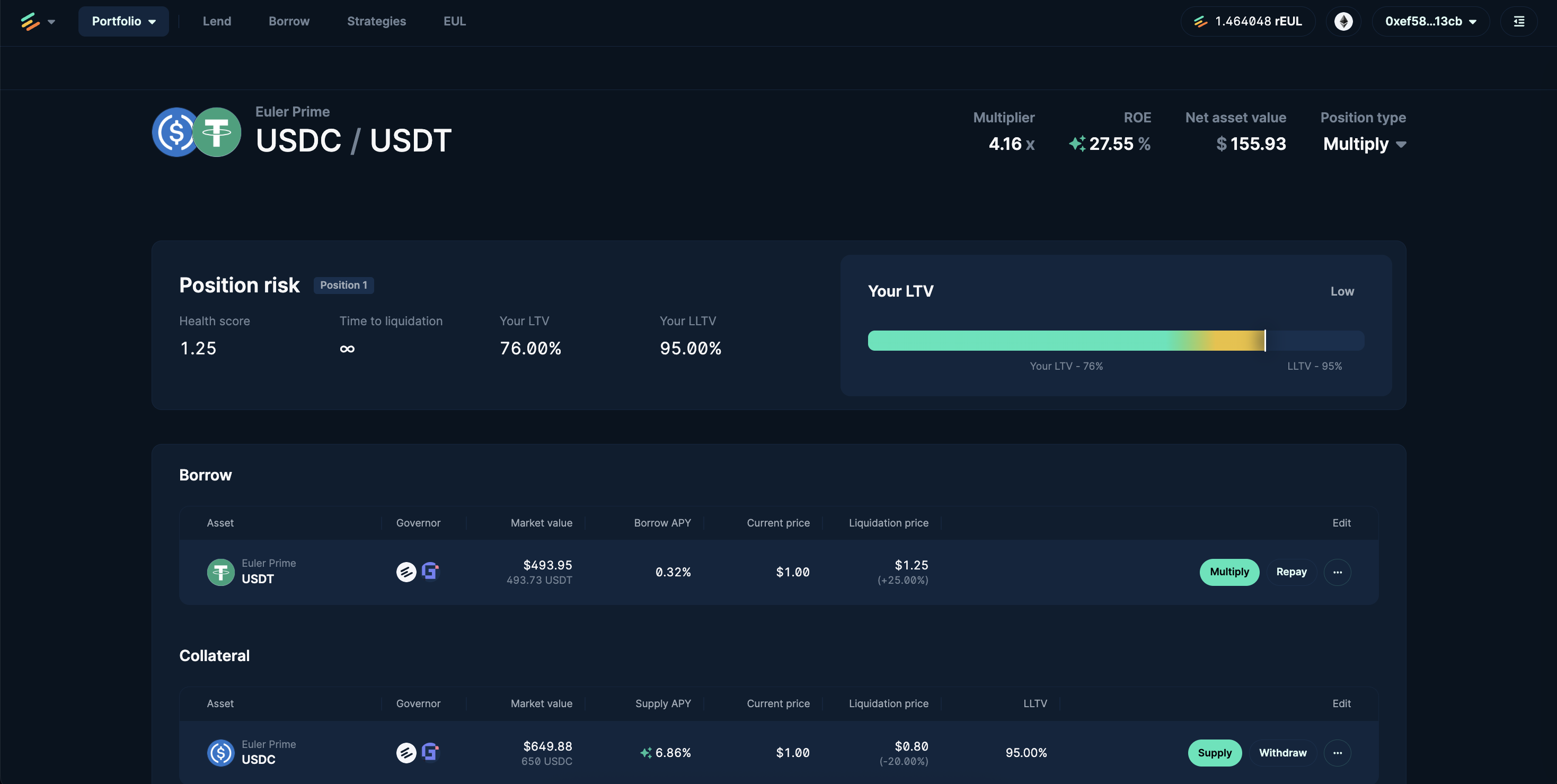1557x784 pixels.
Task: Open the Portfolio dropdown
Action: (x=123, y=21)
